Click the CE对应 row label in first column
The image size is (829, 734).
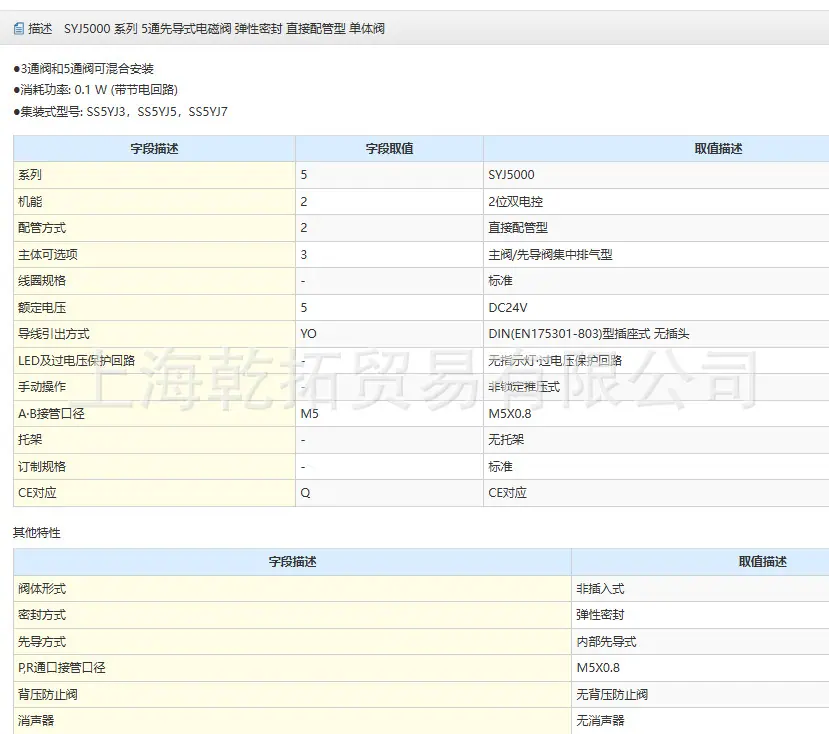(x=37, y=493)
